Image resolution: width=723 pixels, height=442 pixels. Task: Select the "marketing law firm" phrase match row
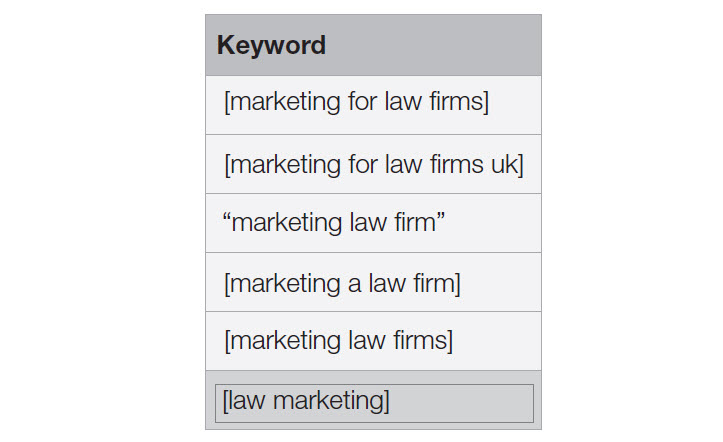click(373, 223)
